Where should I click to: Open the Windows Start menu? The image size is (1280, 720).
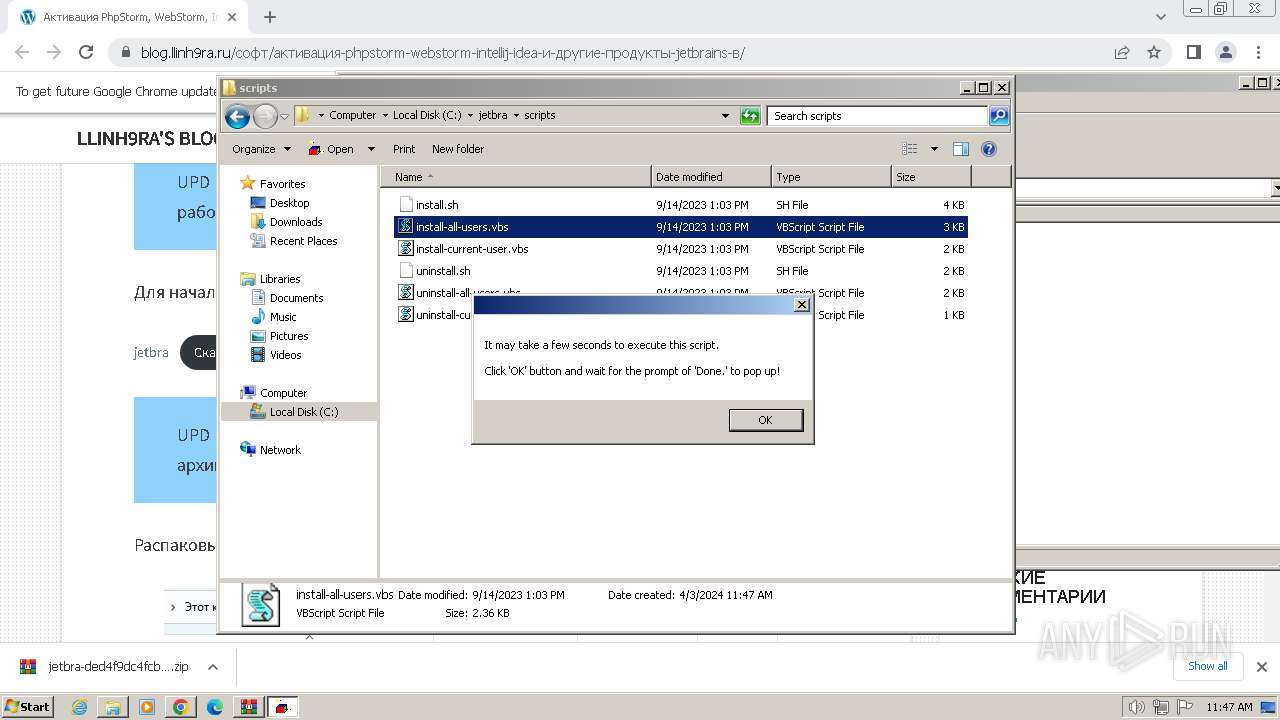[x=28, y=706]
